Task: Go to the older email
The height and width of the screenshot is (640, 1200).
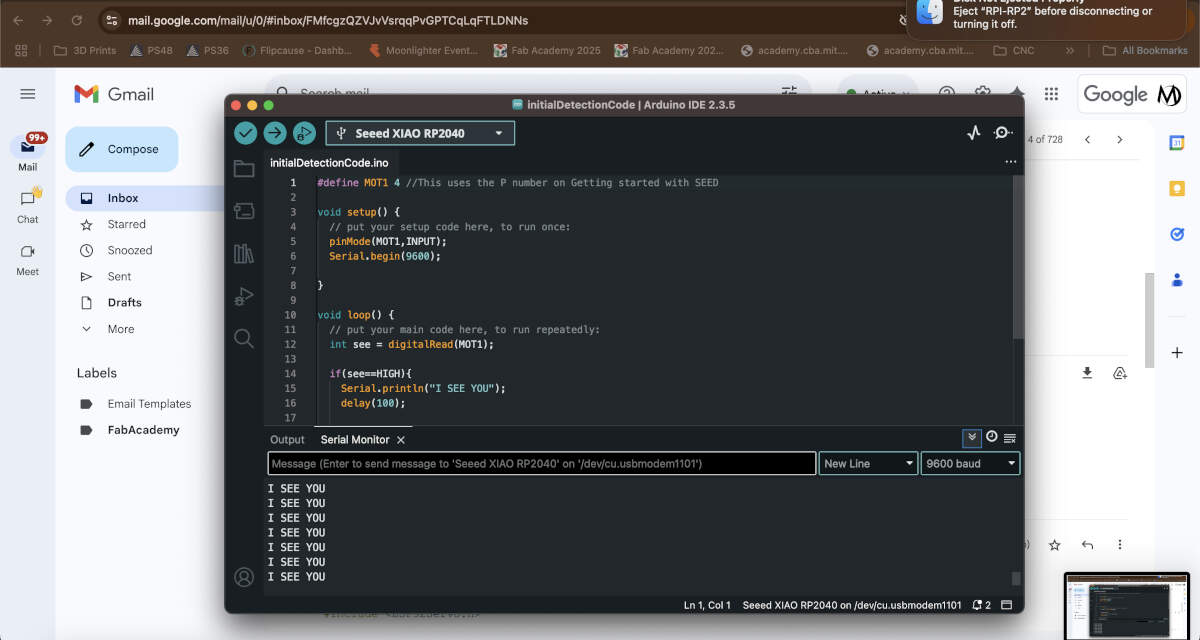Action: (1120, 140)
